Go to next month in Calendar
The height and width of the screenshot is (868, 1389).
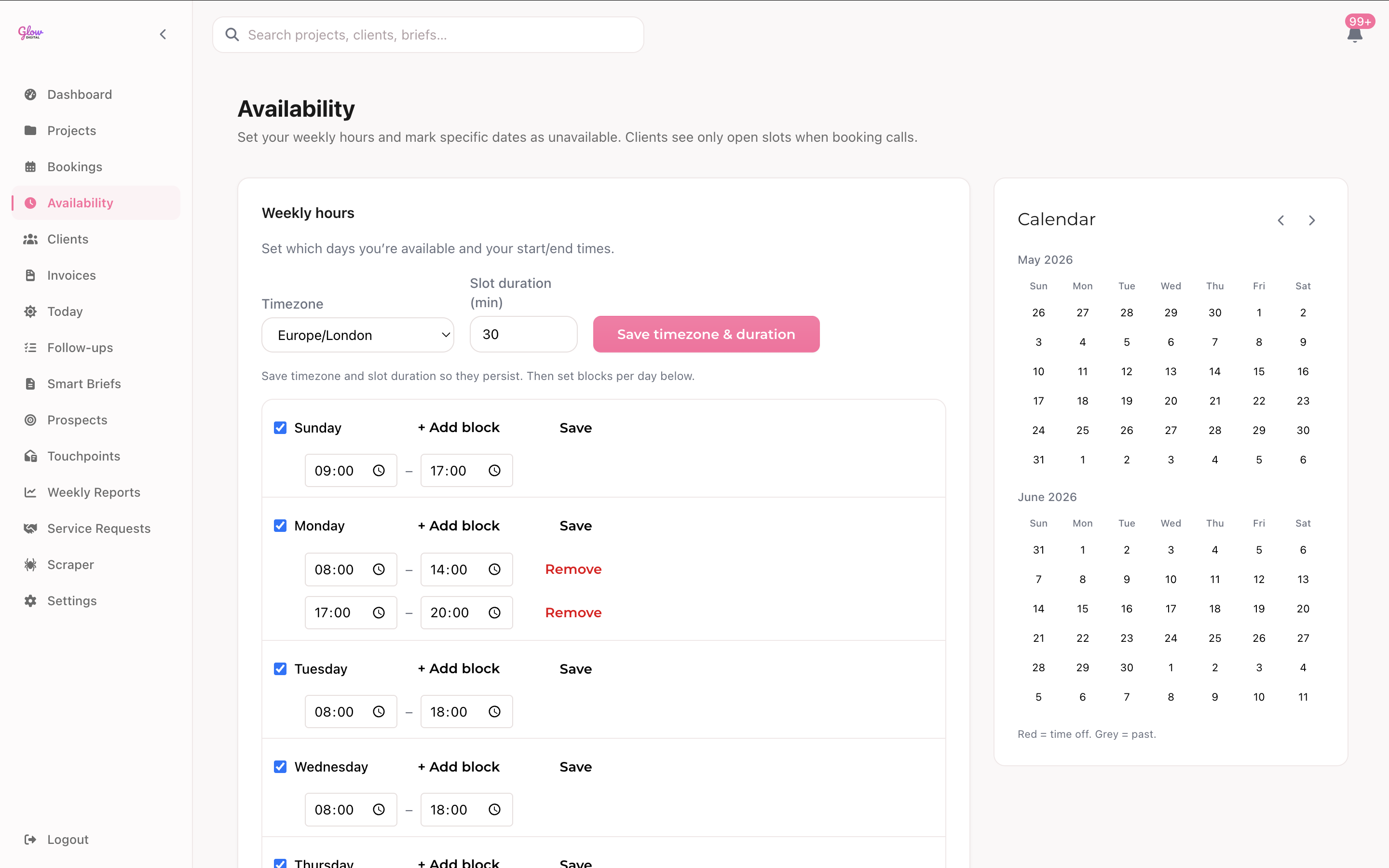tap(1311, 220)
